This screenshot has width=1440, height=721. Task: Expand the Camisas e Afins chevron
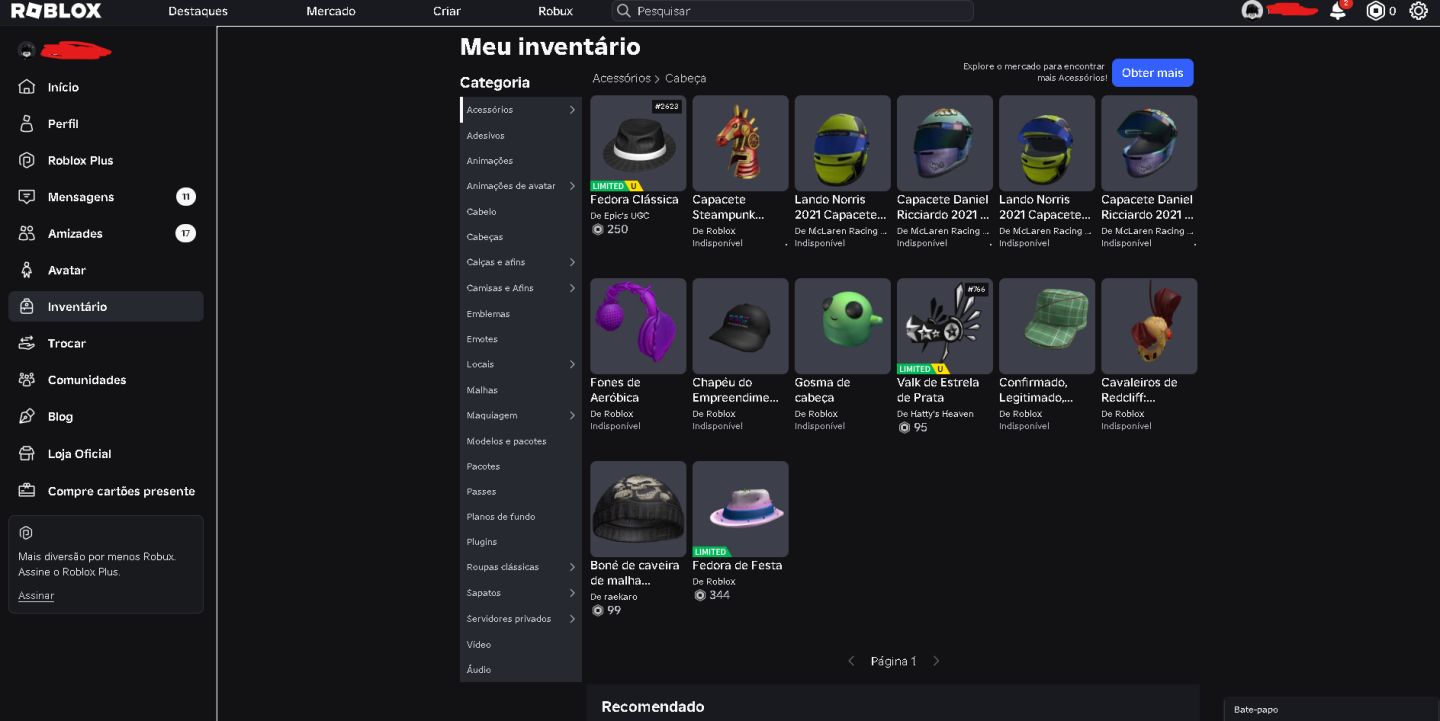point(572,288)
